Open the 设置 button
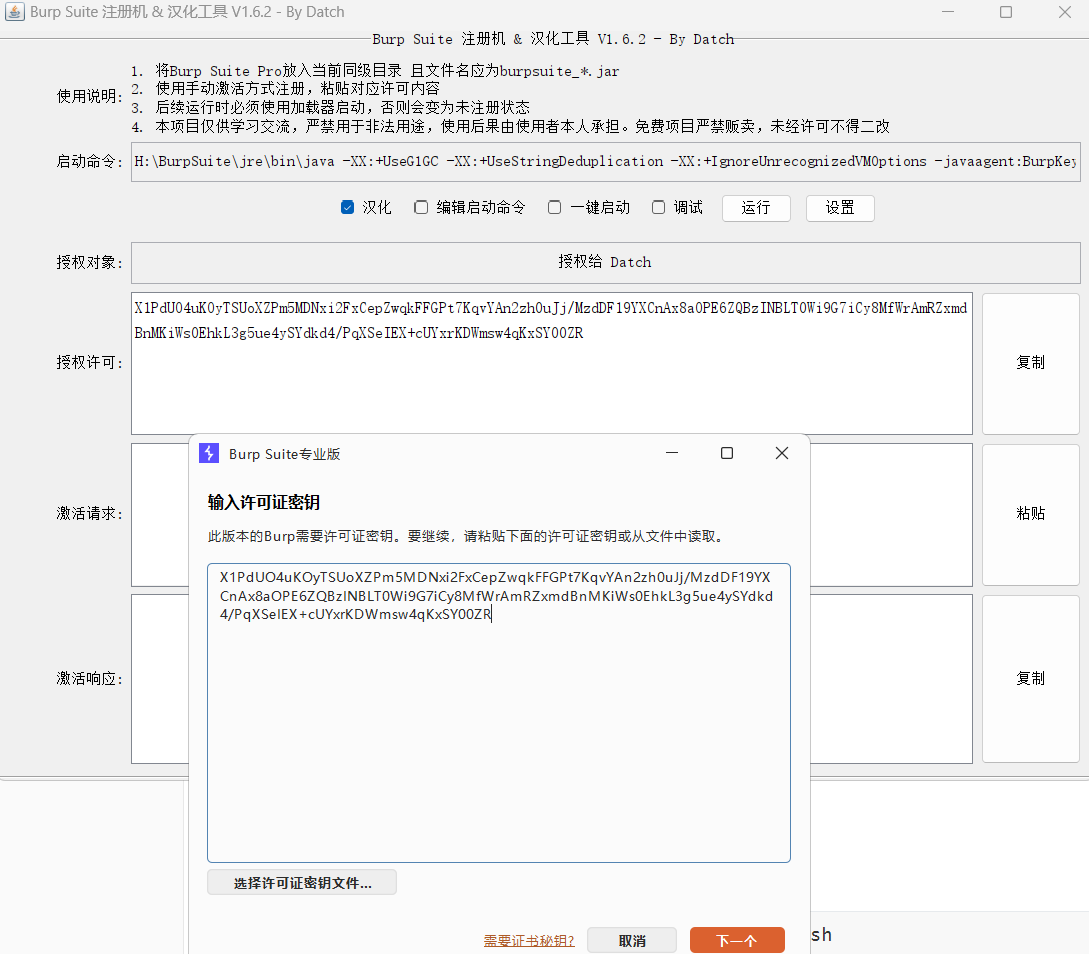Viewport: 1089px width, 954px height. click(840, 208)
